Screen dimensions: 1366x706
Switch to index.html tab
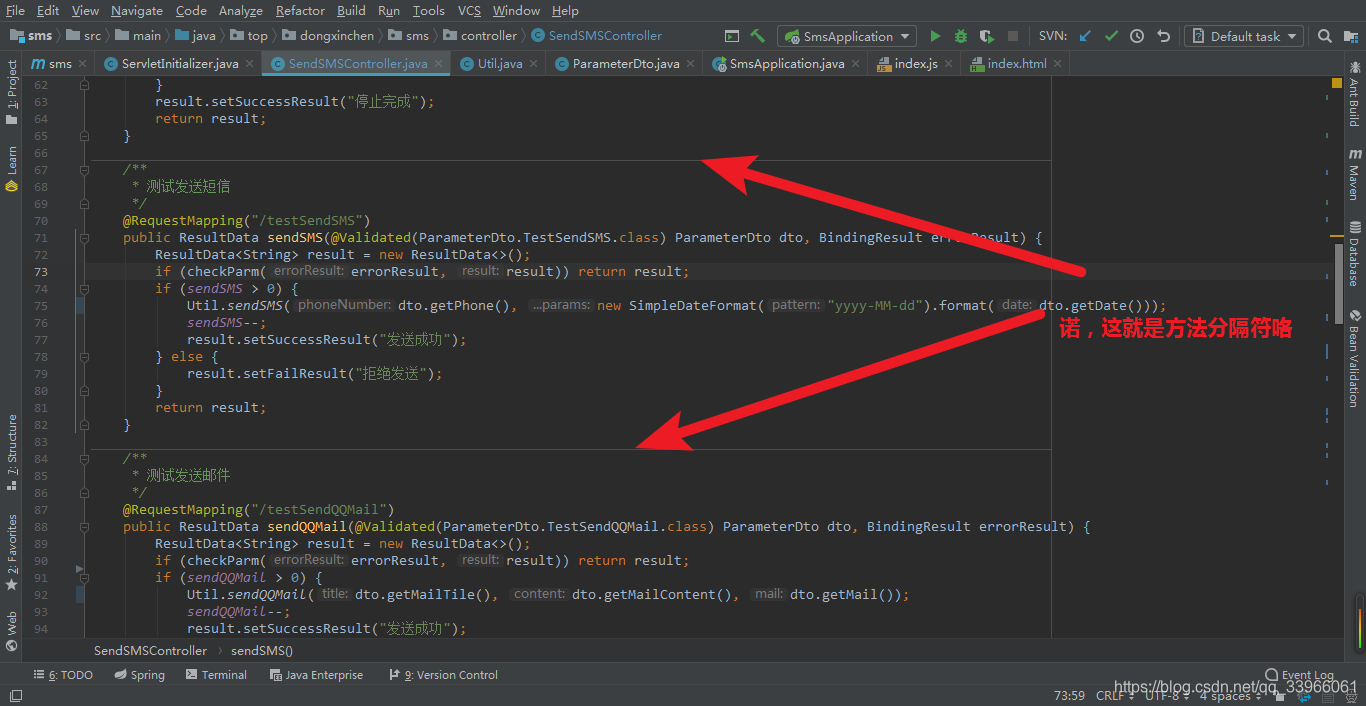(1017, 63)
